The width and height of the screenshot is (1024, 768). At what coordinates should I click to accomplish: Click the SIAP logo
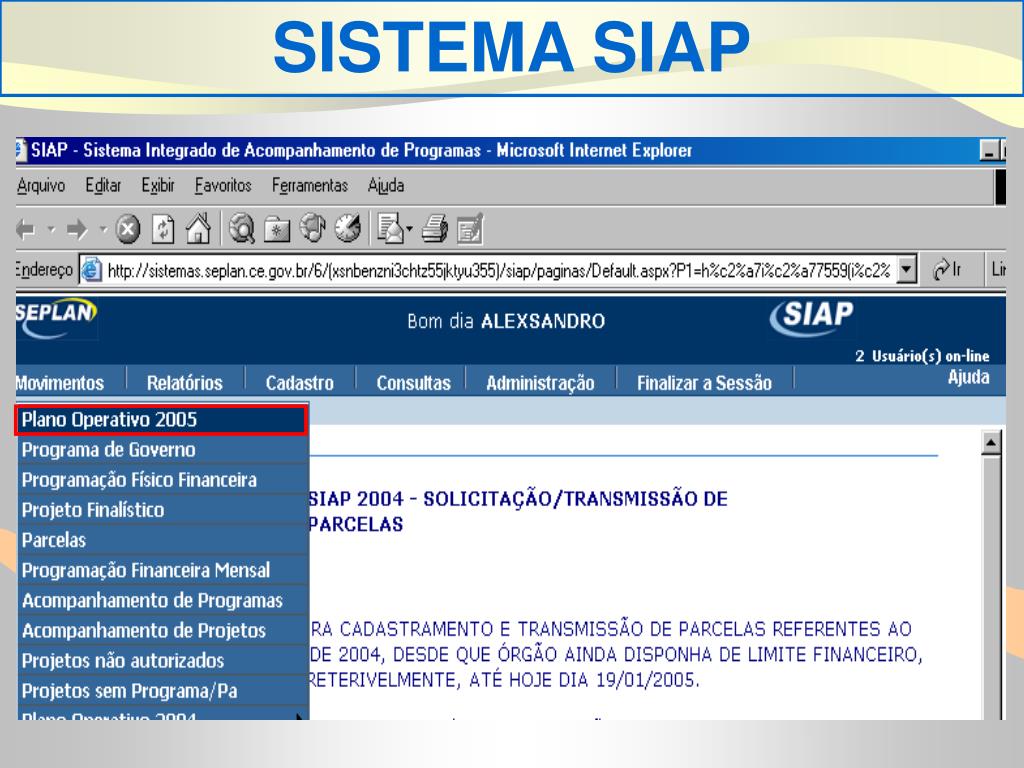812,317
